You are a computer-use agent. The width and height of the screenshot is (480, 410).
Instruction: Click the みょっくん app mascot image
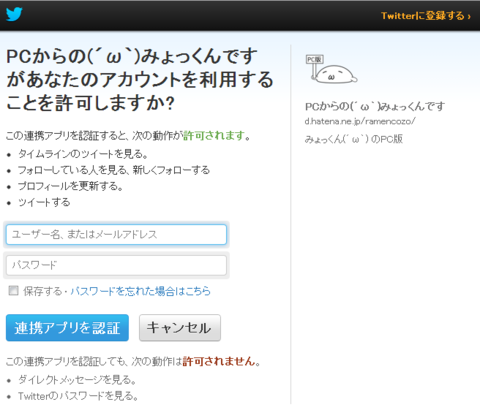tap(331, 69)
